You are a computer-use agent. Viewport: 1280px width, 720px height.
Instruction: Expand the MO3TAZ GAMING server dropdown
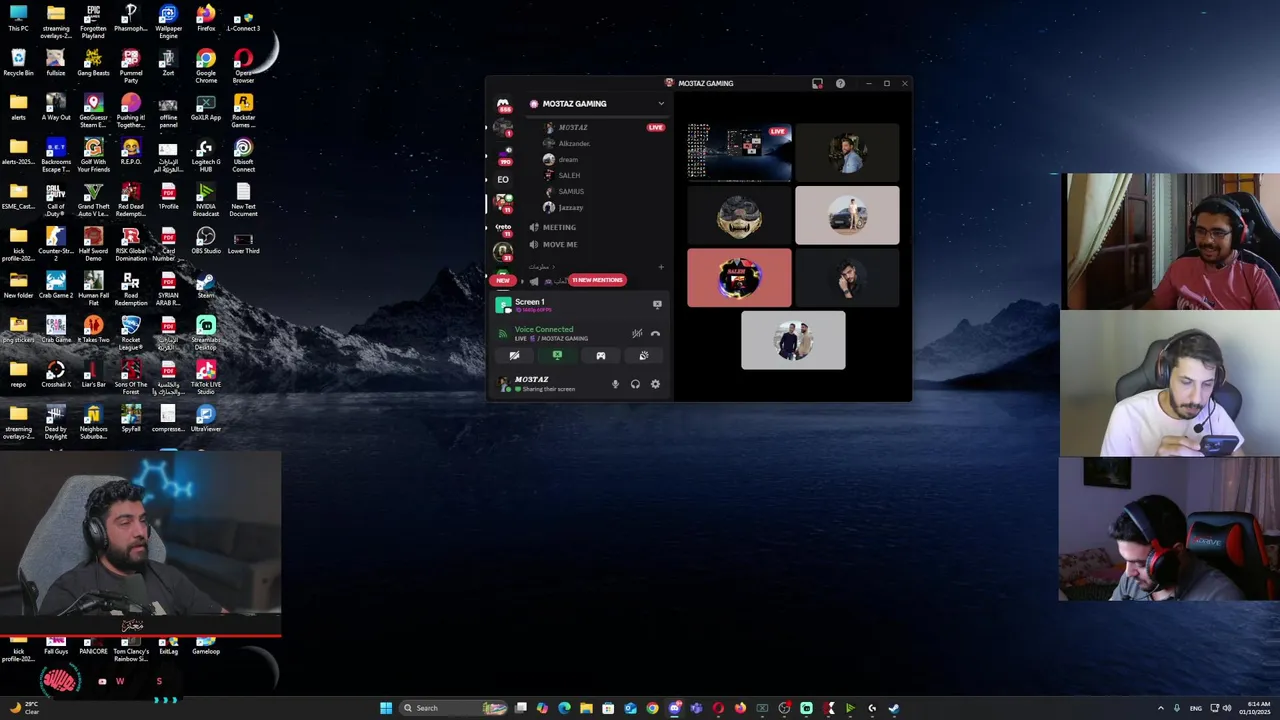[661, 104]
